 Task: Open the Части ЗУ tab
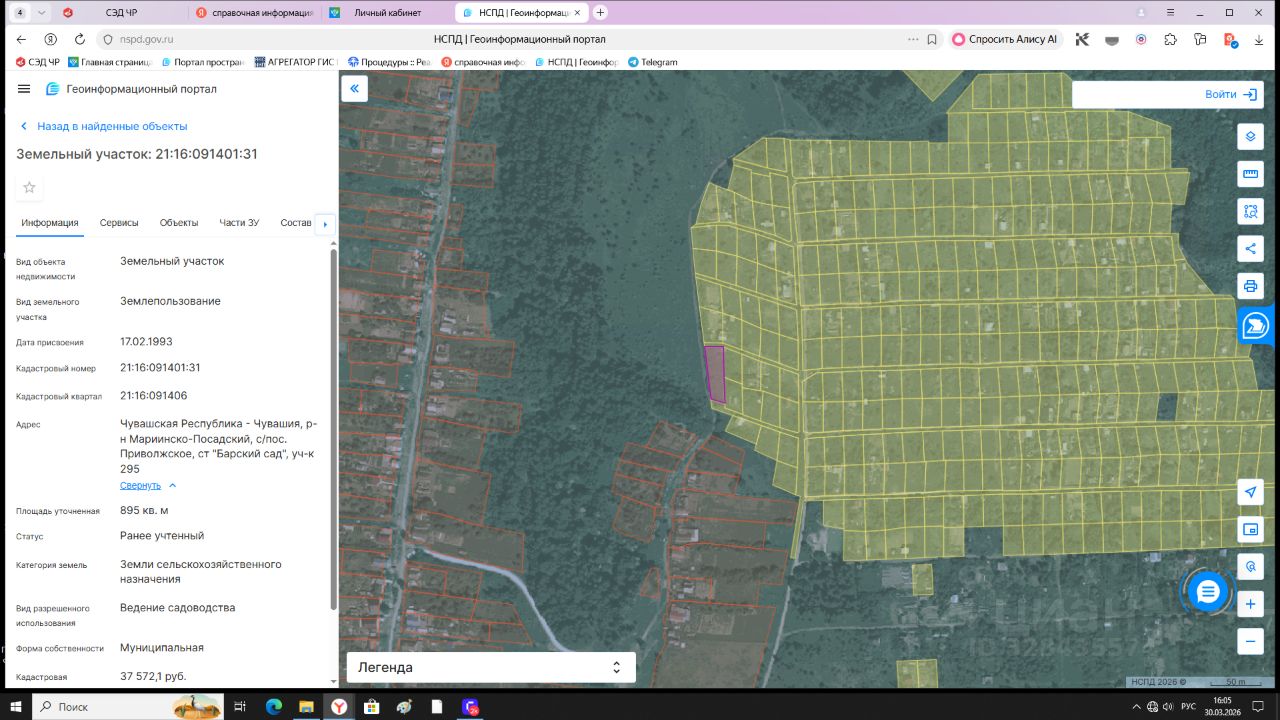tap(239, 223)
